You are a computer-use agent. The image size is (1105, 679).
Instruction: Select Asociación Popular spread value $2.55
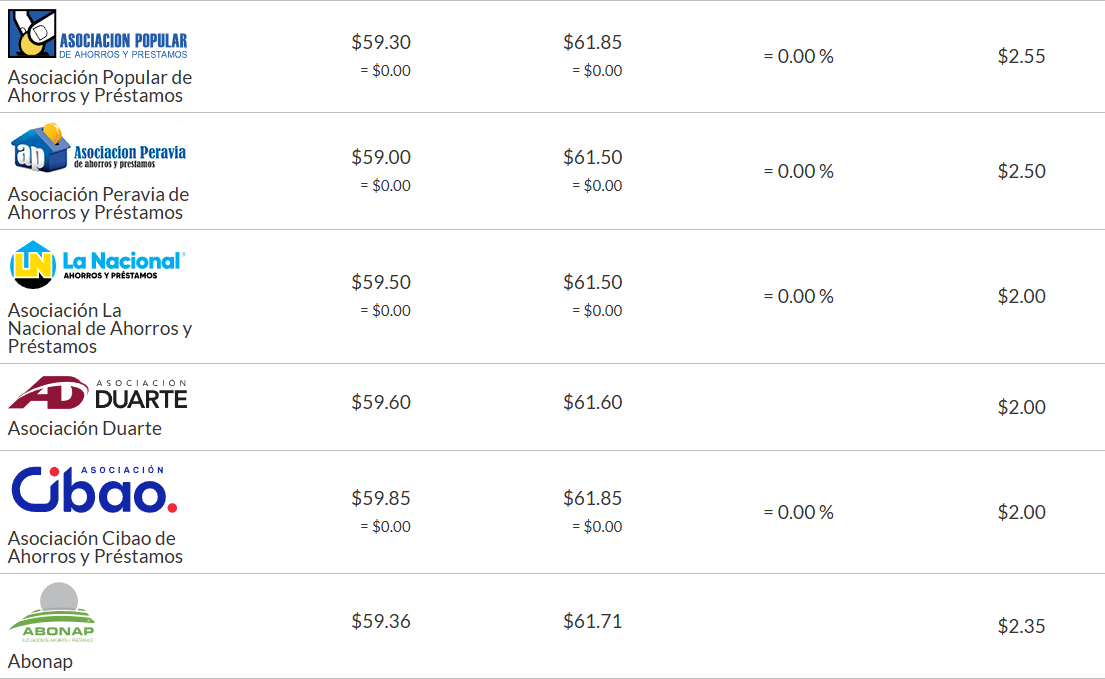[x=1021, y=56]
